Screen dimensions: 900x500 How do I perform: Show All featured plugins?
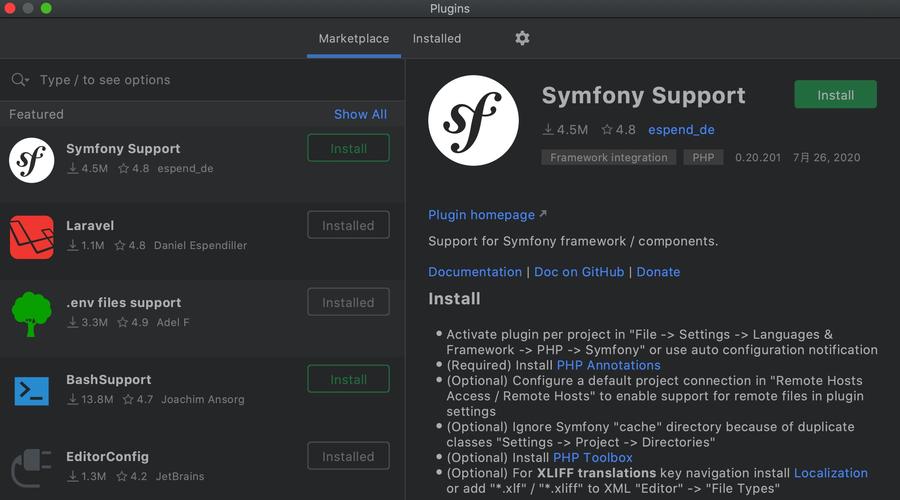[360, 114]
